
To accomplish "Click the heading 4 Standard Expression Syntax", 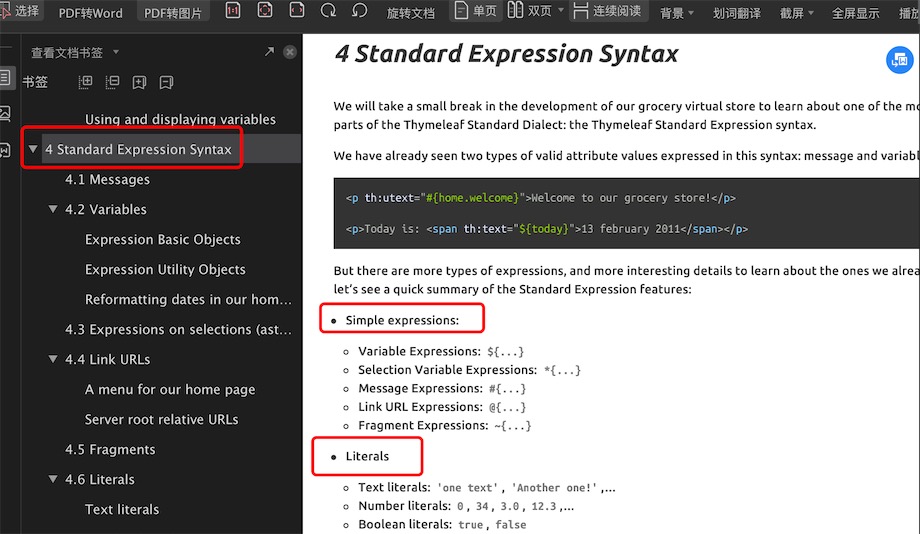I will 506,53.
